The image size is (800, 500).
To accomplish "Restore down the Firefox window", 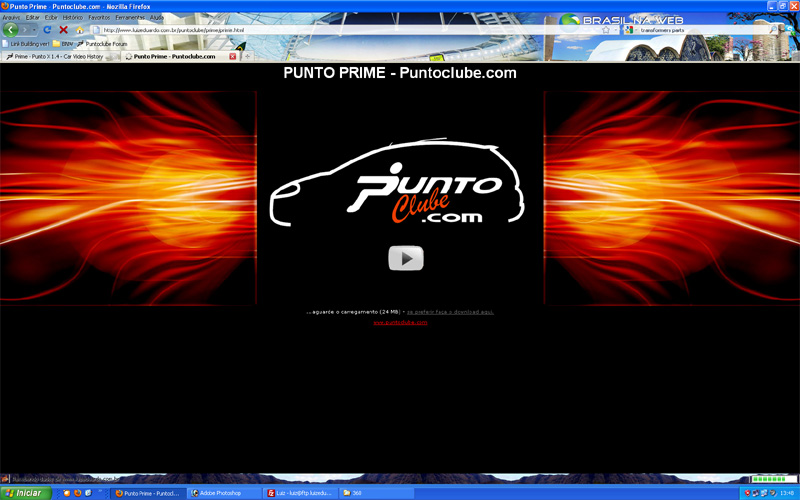I will 783,6.
